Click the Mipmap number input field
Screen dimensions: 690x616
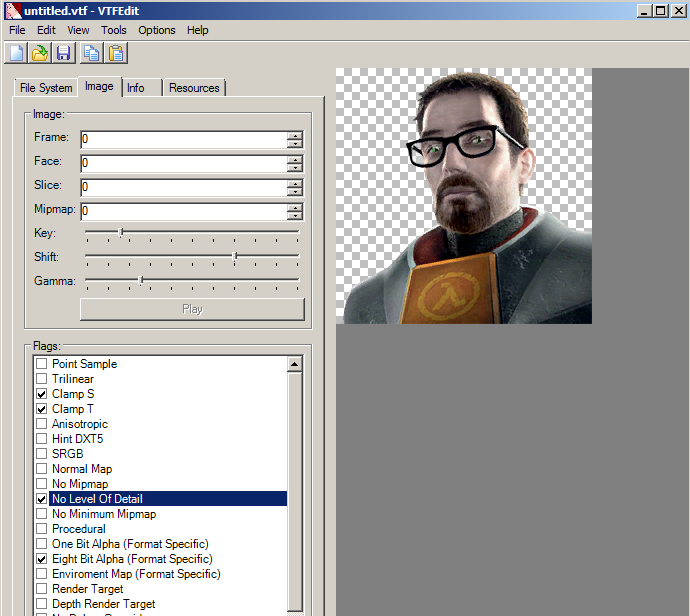coord(184,211)
